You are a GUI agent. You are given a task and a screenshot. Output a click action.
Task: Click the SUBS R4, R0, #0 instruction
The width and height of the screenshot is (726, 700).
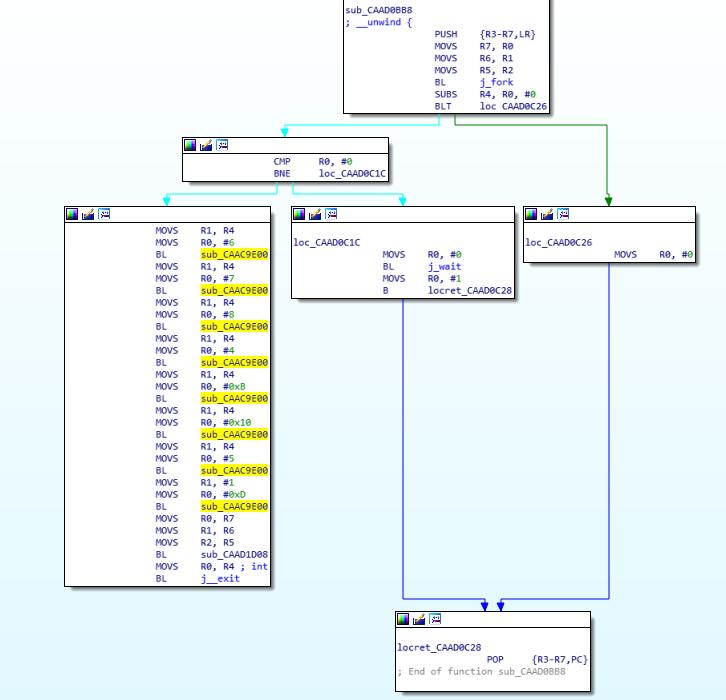click(485, 94)
